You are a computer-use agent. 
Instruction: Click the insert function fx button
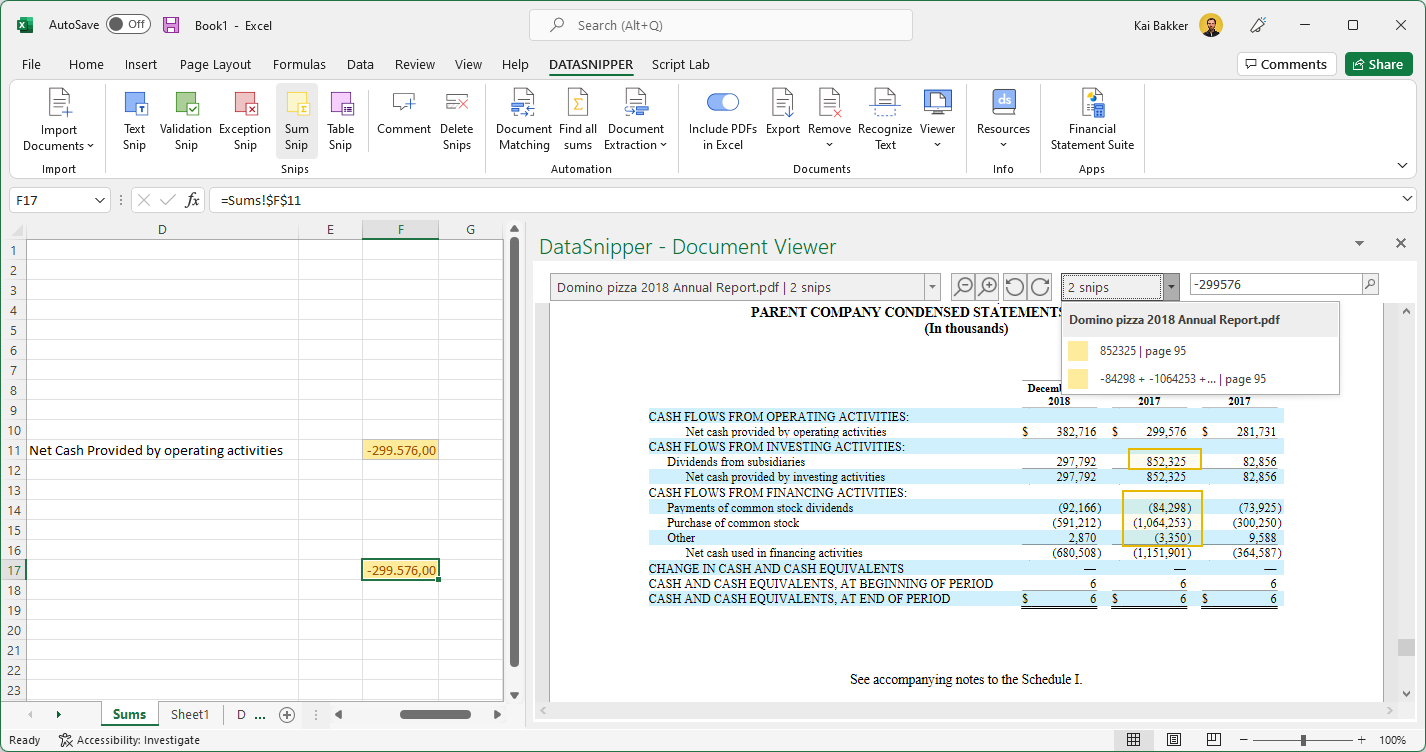point(193,200)
